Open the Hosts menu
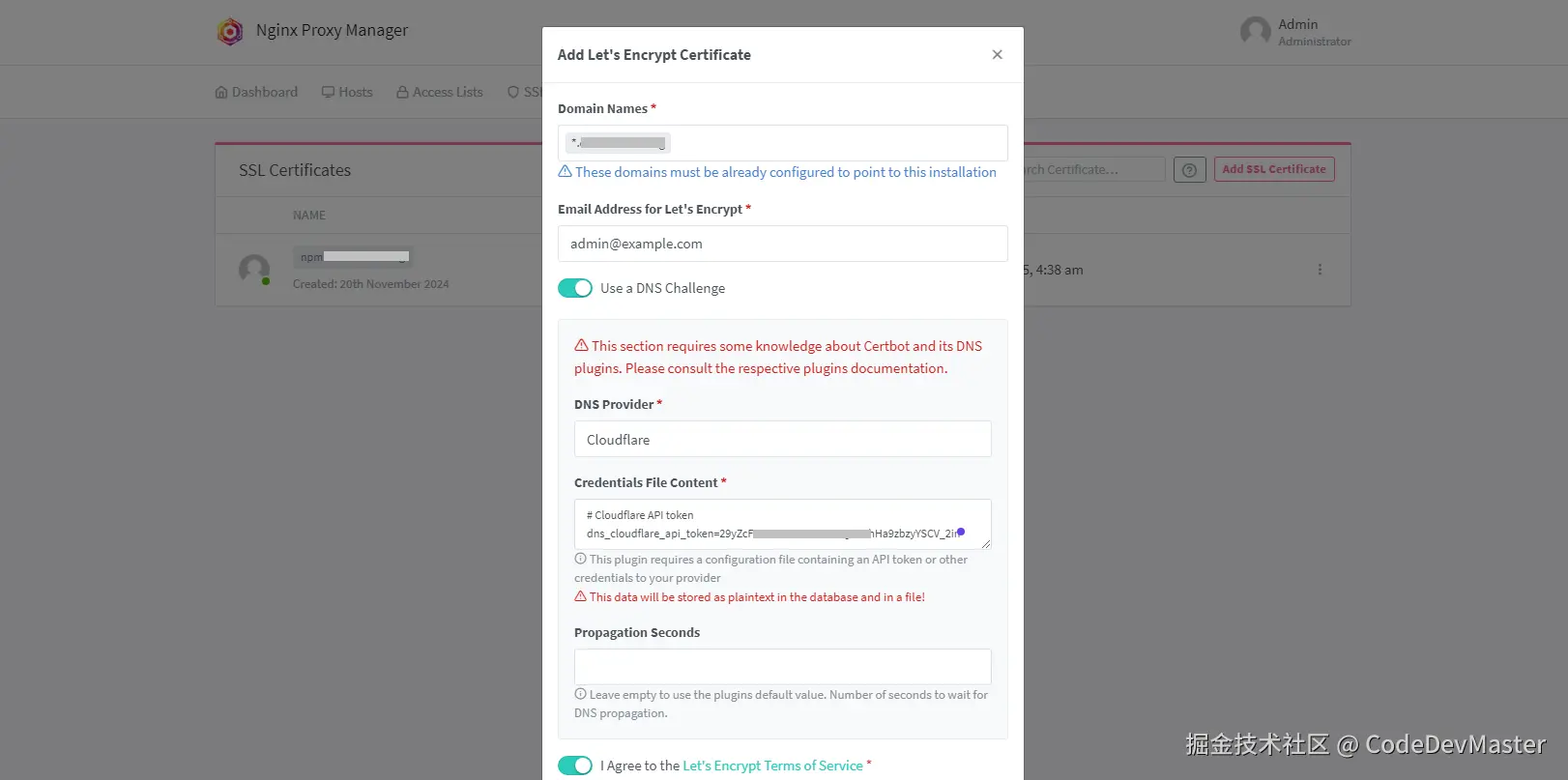Screen dimensions: 1568x780 [347, 92]
